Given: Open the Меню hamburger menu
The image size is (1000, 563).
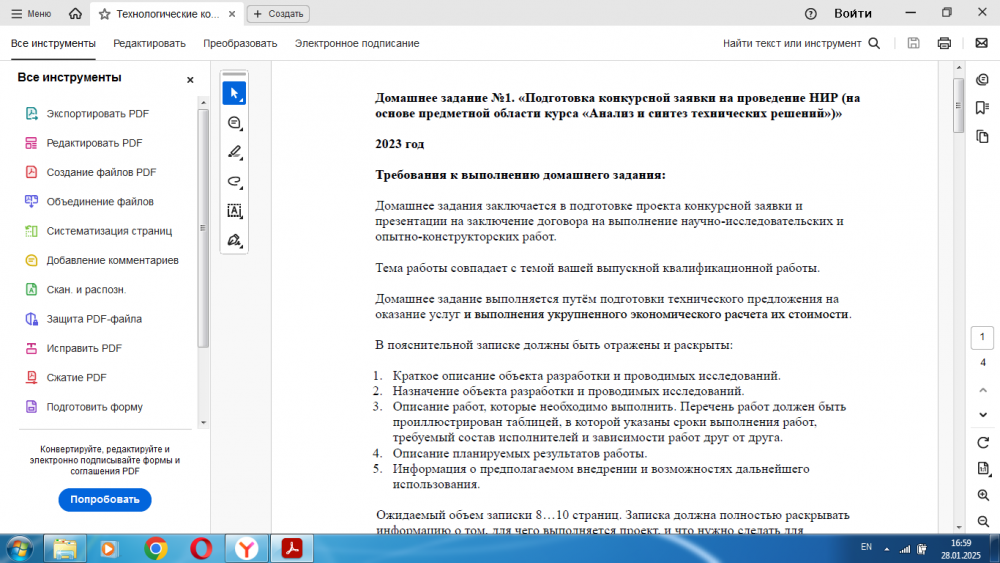Looking at the screenshot, I should pos(30,14).
